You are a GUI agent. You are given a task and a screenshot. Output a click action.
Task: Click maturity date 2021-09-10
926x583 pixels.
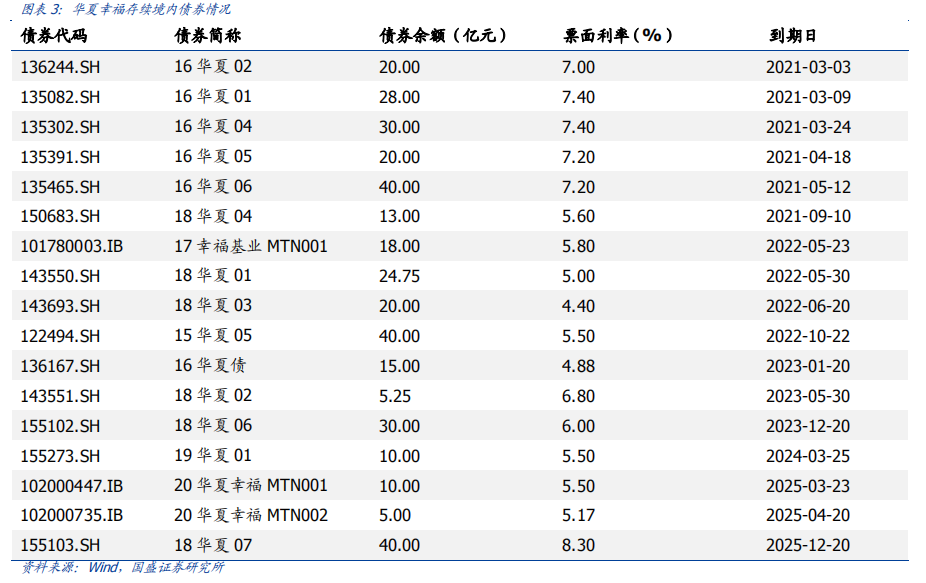click(808, 216)
